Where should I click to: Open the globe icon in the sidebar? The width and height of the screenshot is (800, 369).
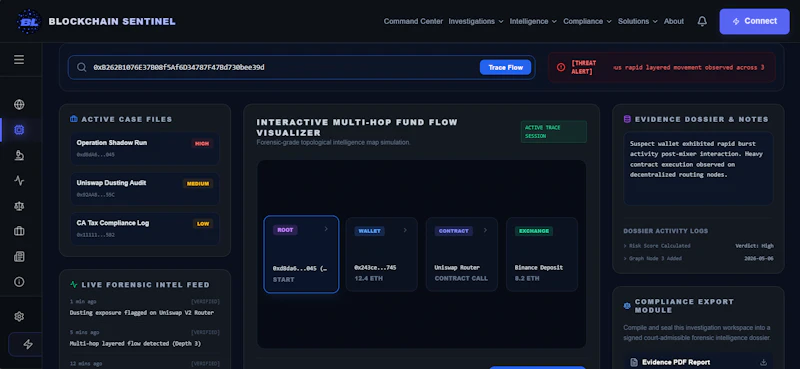pos(19,105)
